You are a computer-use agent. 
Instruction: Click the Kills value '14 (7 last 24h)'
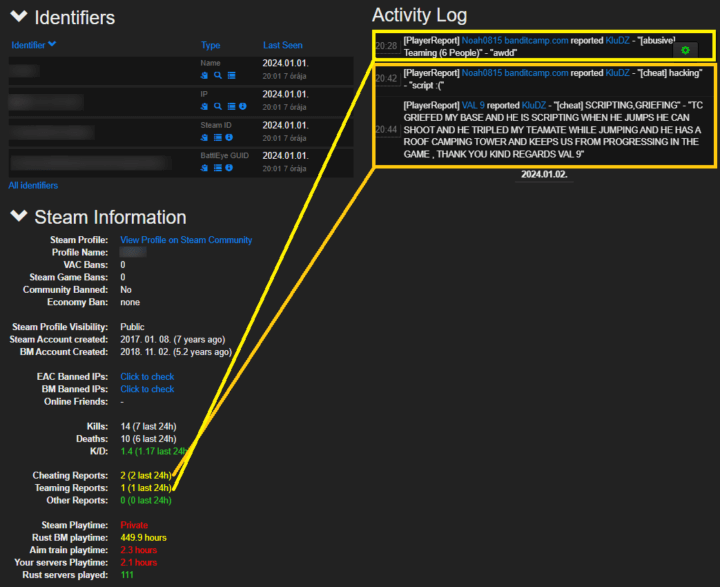click(148, 426)
